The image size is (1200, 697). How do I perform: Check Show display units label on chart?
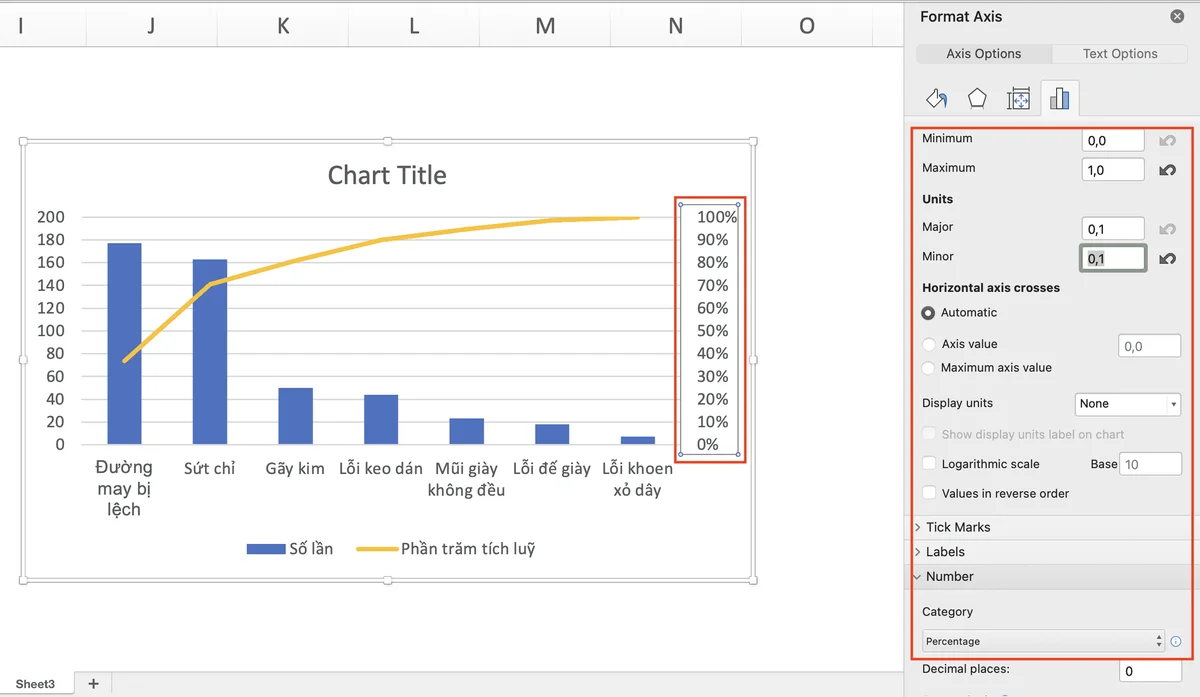click(x=929, y=434)
